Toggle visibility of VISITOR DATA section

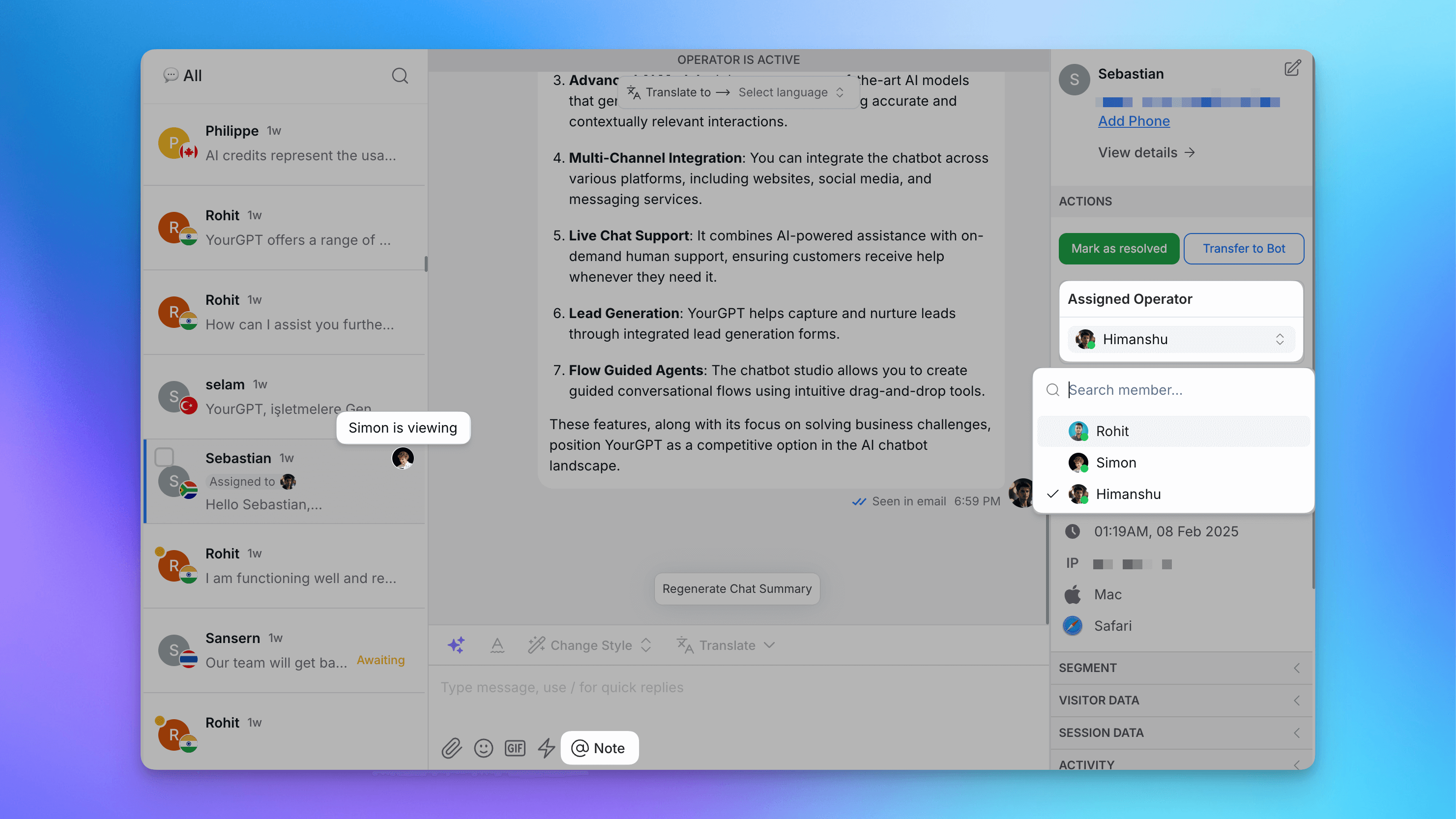click(1296, 700)
